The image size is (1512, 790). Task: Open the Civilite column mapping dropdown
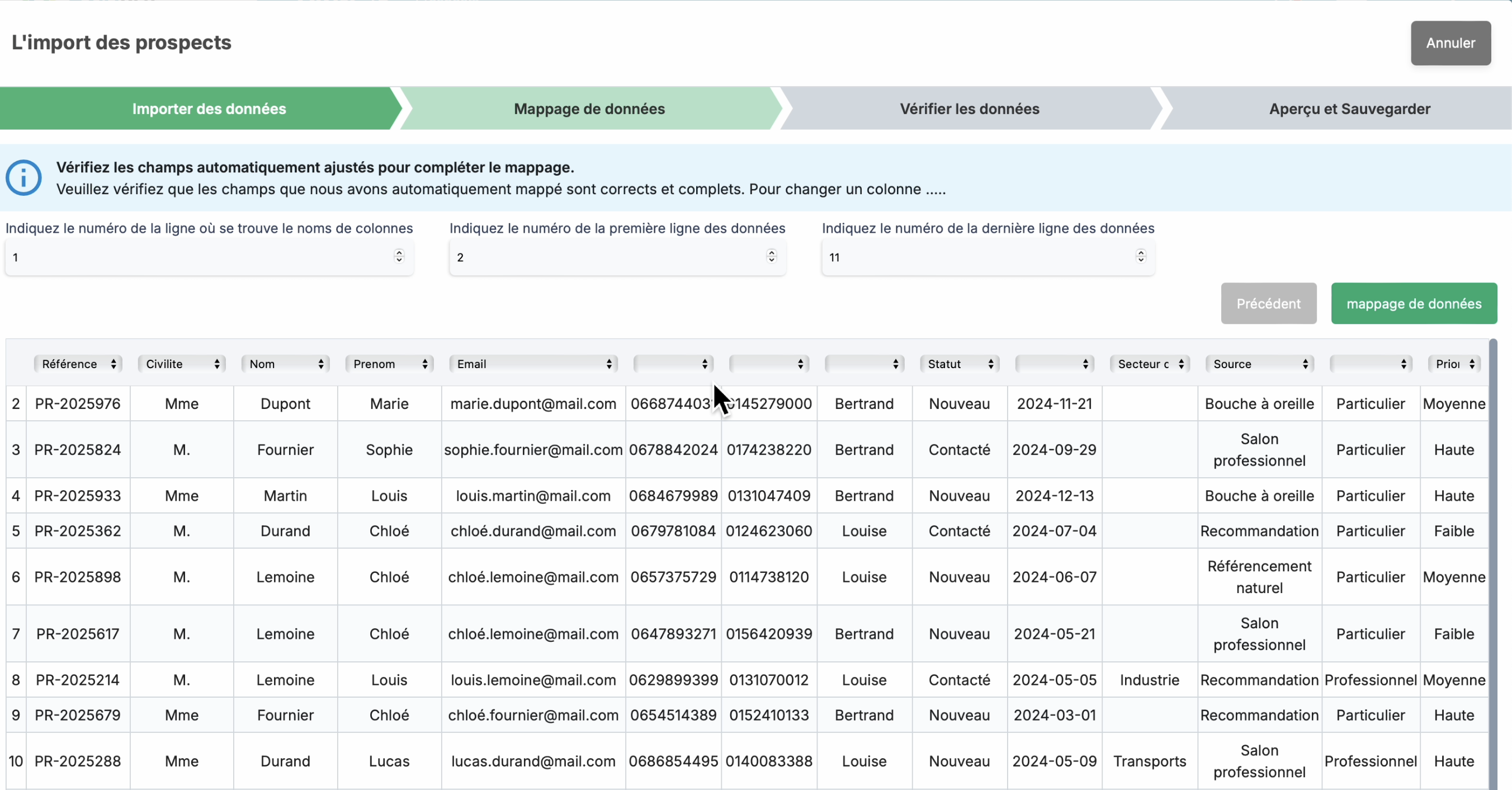pos(182,364)
